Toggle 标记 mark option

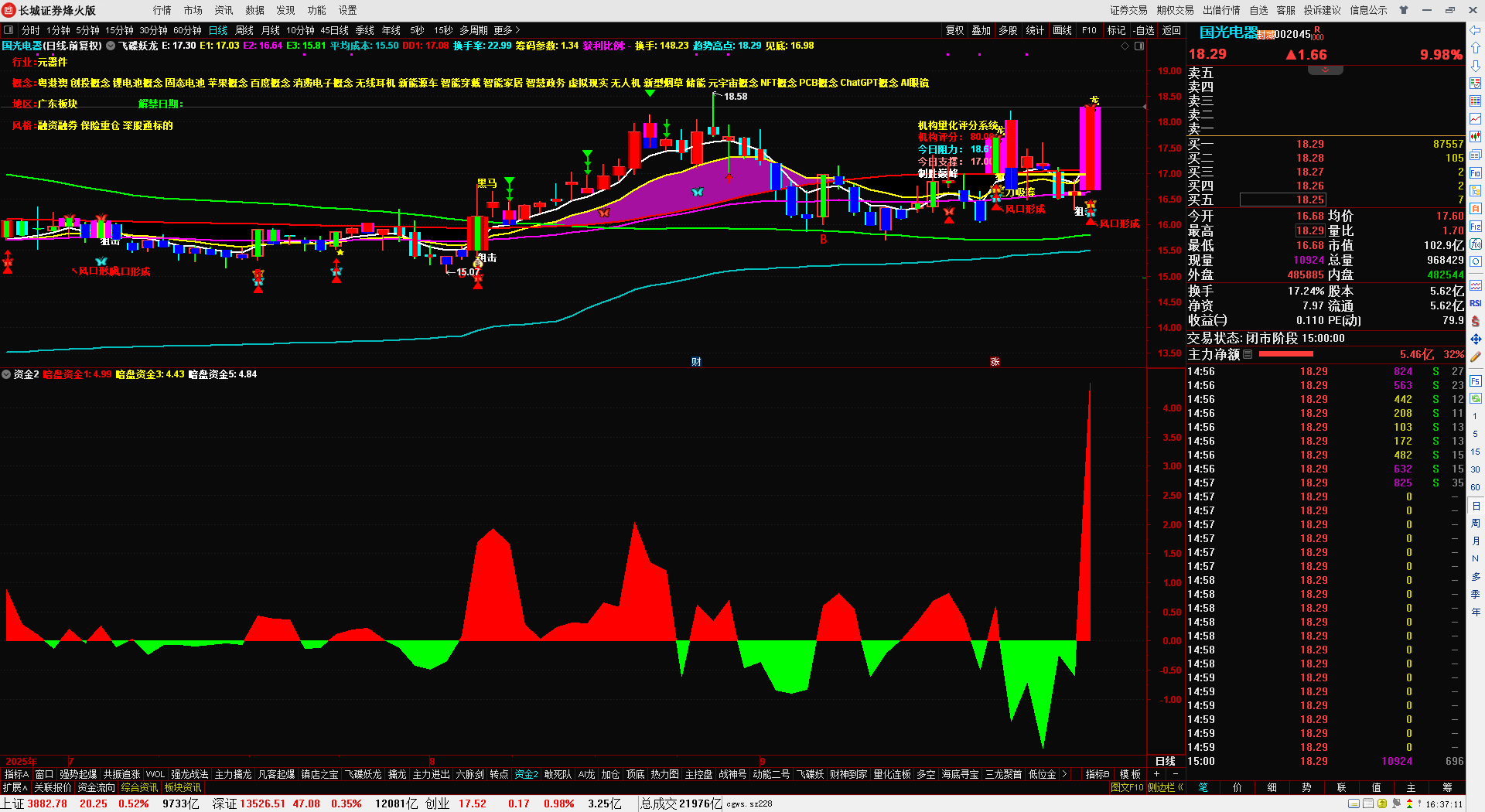tap(1116, 30)
